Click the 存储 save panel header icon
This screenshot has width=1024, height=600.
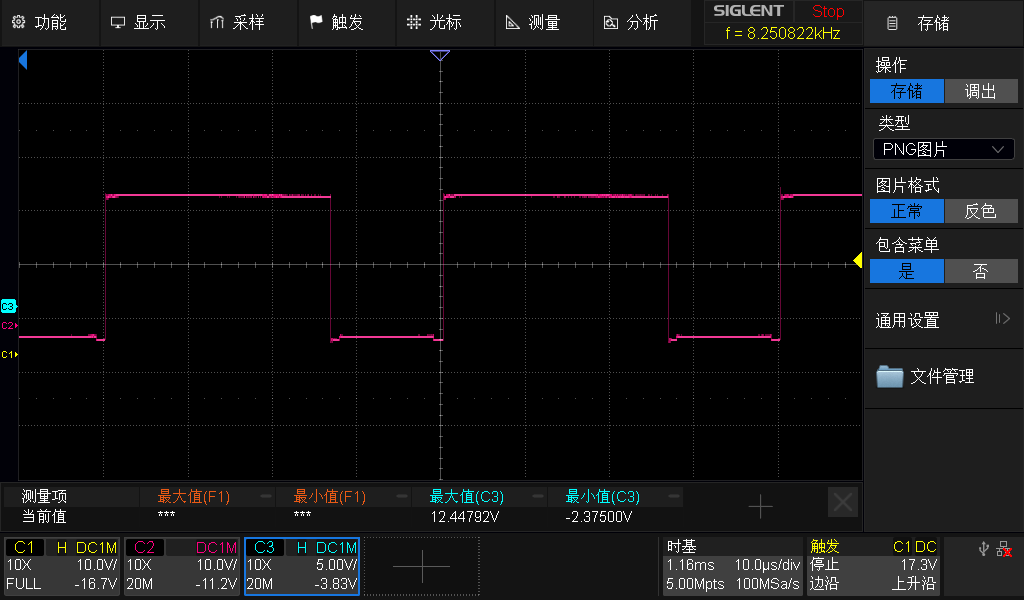892,24
